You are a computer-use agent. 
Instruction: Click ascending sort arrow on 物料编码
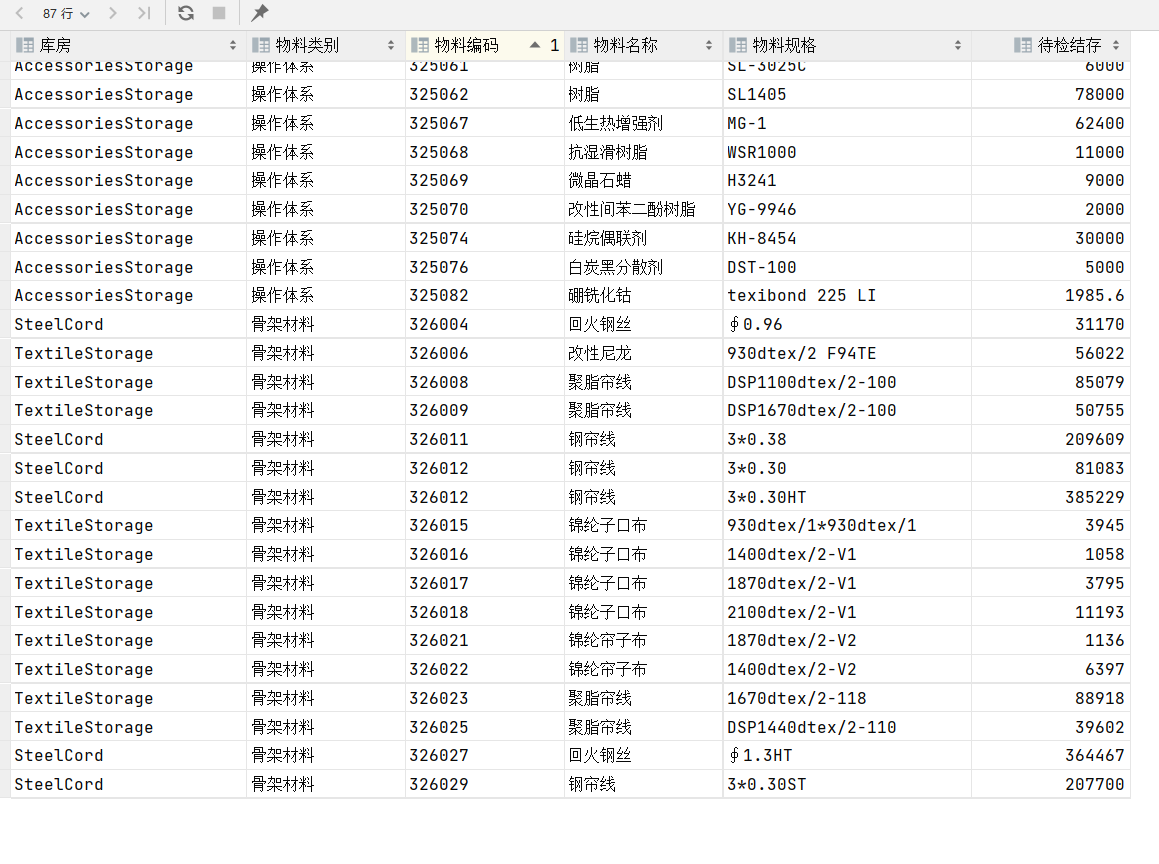535,45
